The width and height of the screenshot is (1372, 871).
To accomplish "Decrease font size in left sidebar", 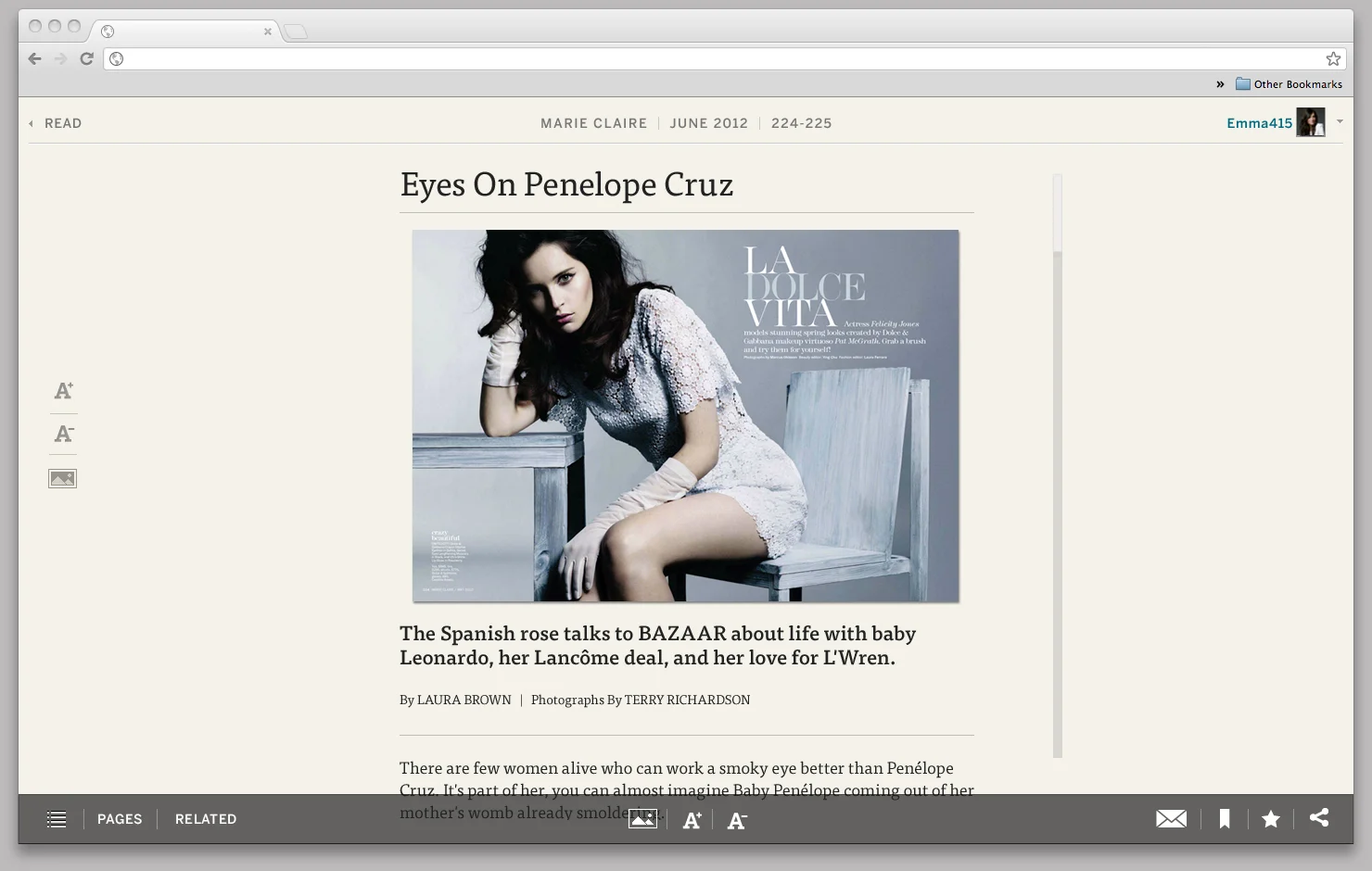I will point(63,434).
